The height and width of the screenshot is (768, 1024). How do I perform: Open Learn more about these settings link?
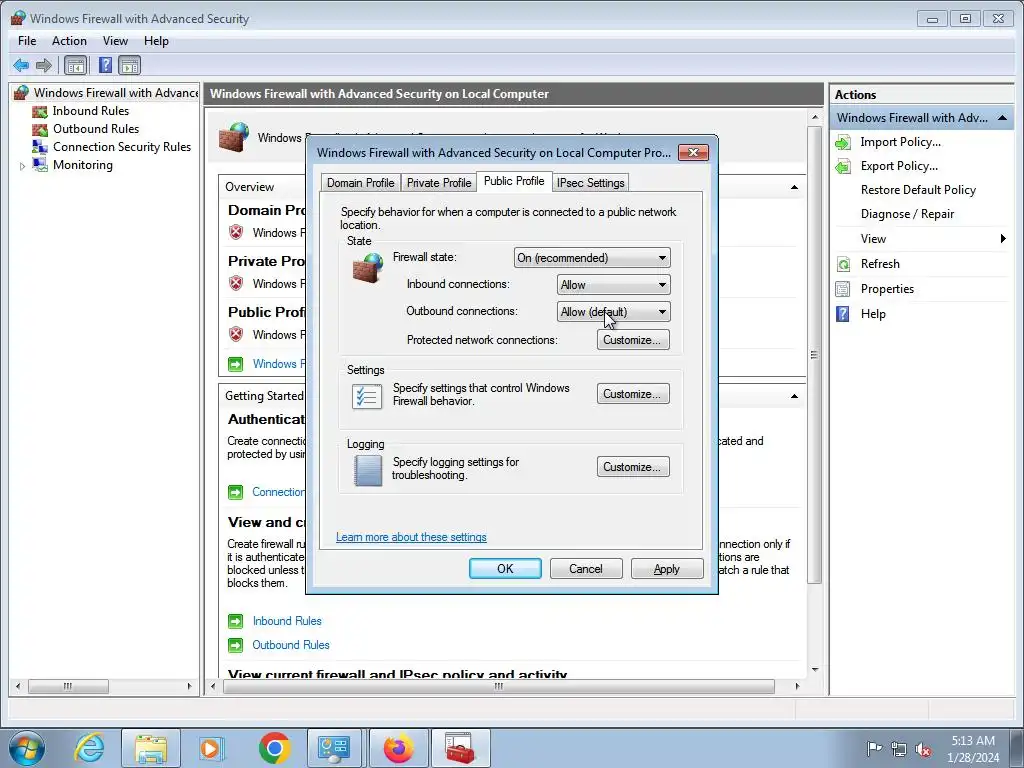click(x=411, y=537)
